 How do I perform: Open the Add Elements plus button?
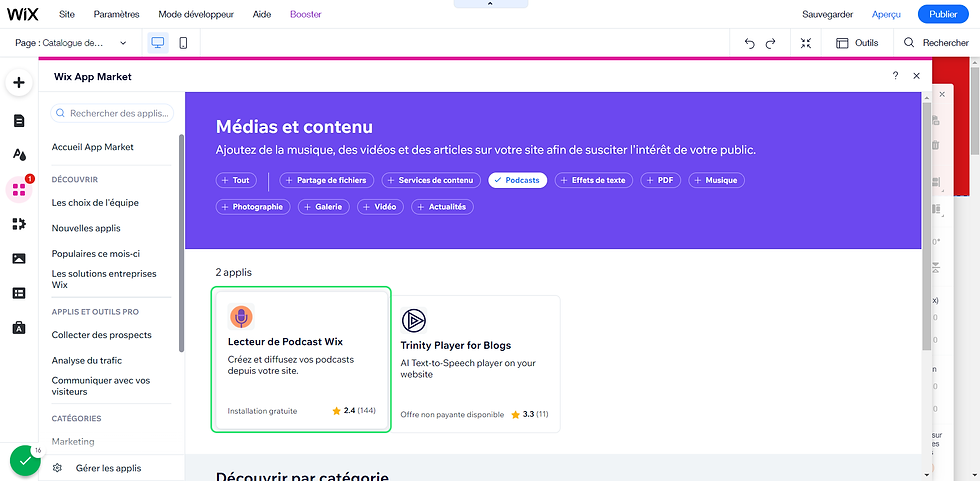pyautogui.click(x=19, y=82)
